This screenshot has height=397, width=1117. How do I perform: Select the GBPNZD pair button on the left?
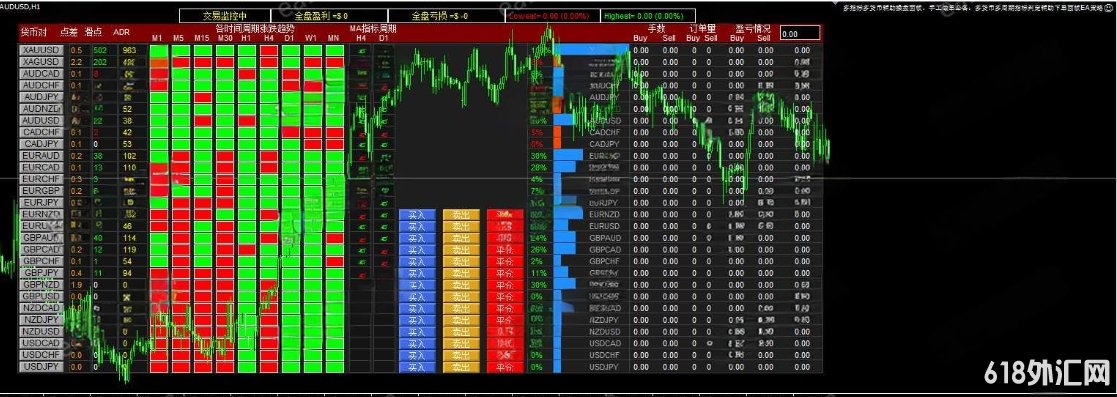41,285
